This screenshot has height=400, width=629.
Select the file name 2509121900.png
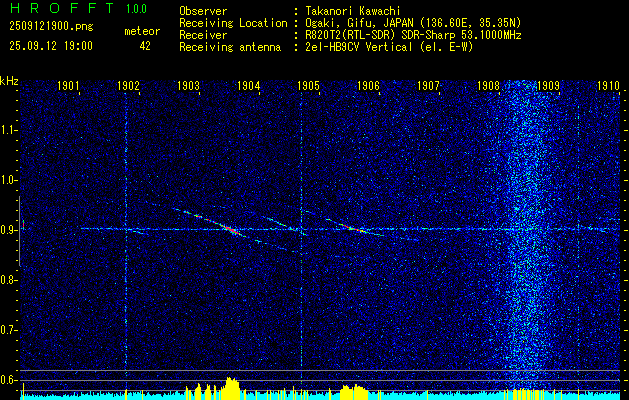click(x=51, y=26)
